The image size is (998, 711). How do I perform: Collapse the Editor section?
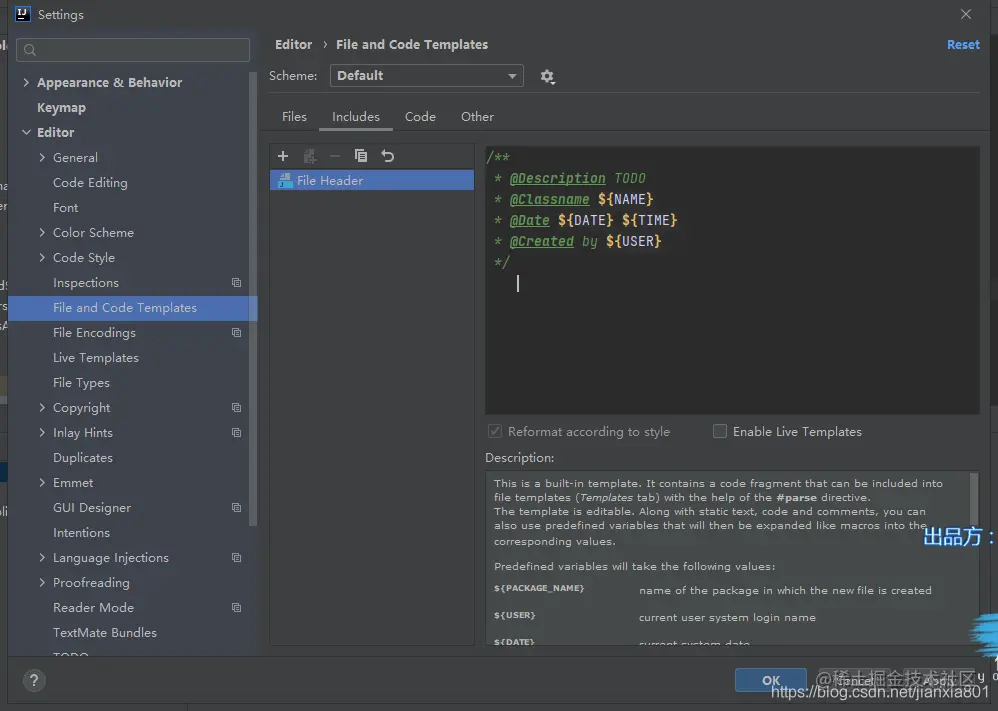coord(26,132)
